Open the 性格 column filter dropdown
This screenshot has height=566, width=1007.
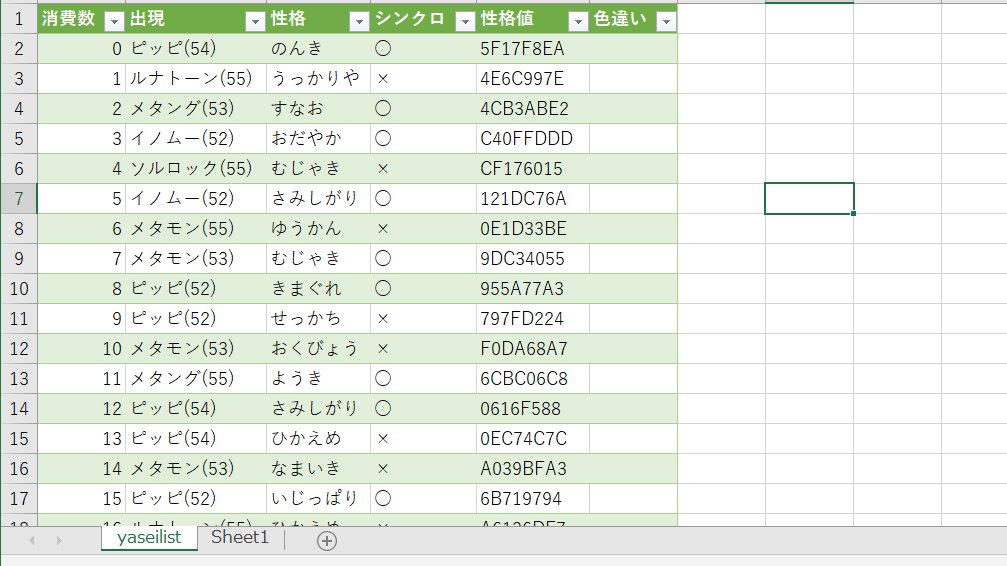click(359, 22)
